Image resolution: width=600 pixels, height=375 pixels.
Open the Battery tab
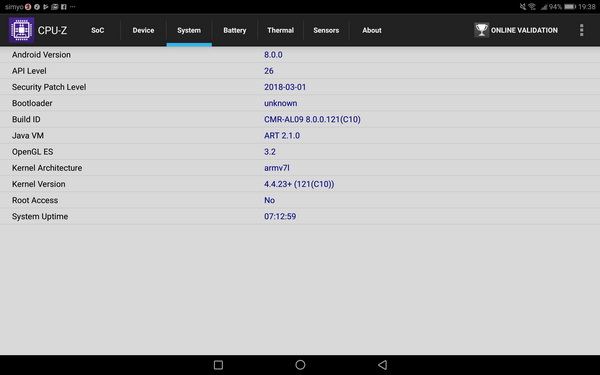tap(235, 30)
